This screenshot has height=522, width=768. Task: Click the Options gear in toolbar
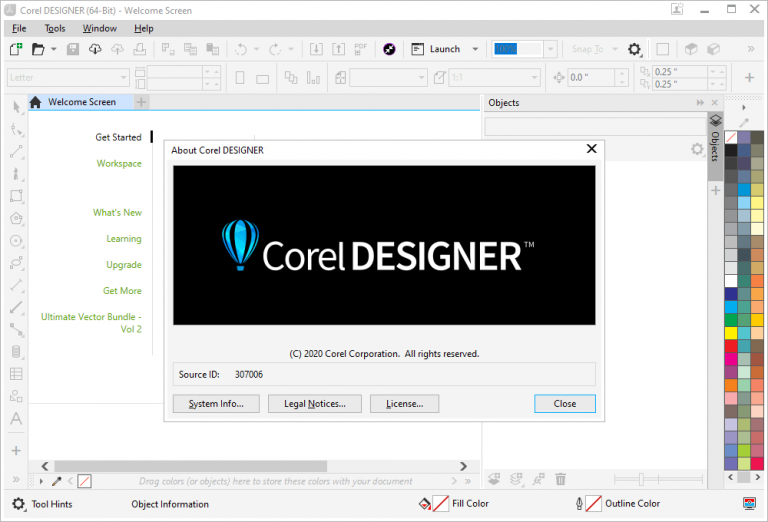[x=634, y=49]
